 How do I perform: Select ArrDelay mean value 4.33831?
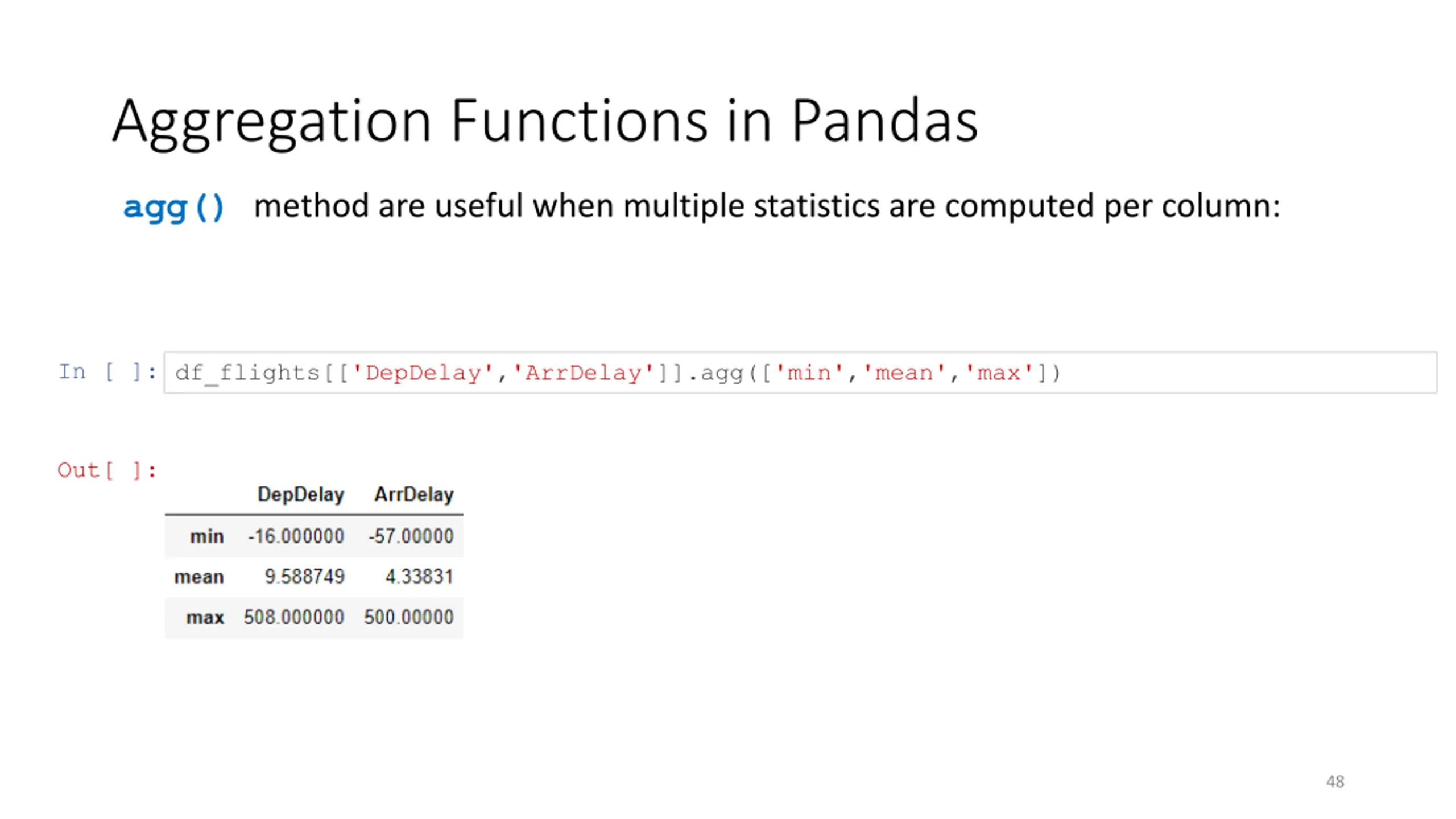[419, 576]
